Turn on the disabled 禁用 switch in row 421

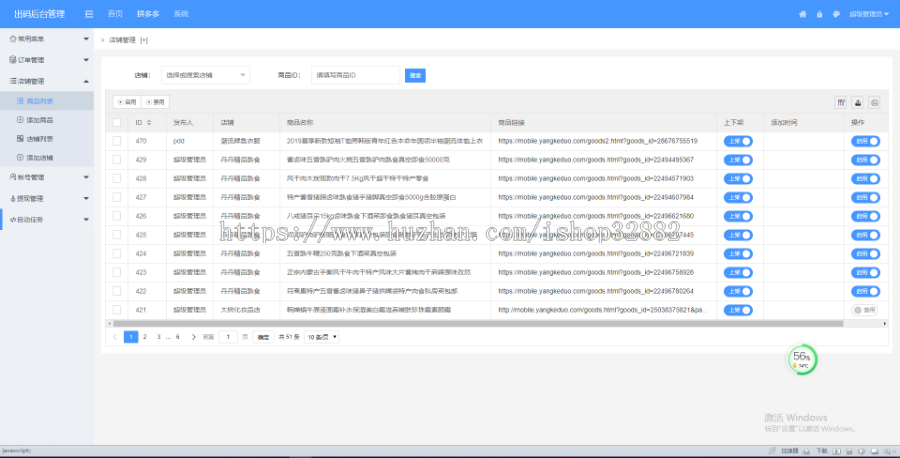point(865,310)
